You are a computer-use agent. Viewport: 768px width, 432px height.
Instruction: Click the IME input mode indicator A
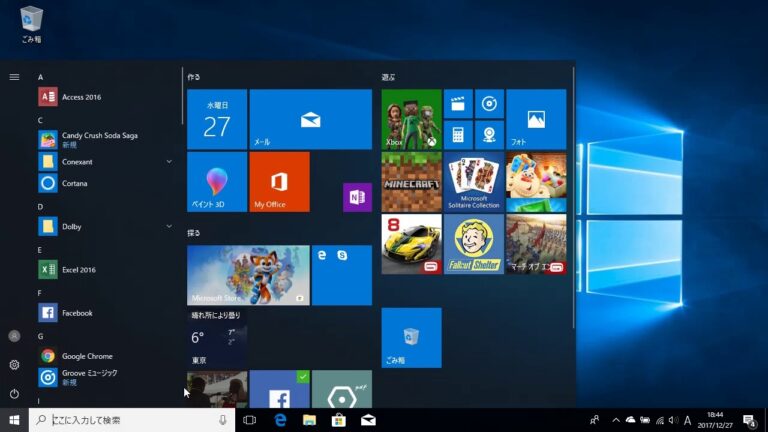[688, 420]
